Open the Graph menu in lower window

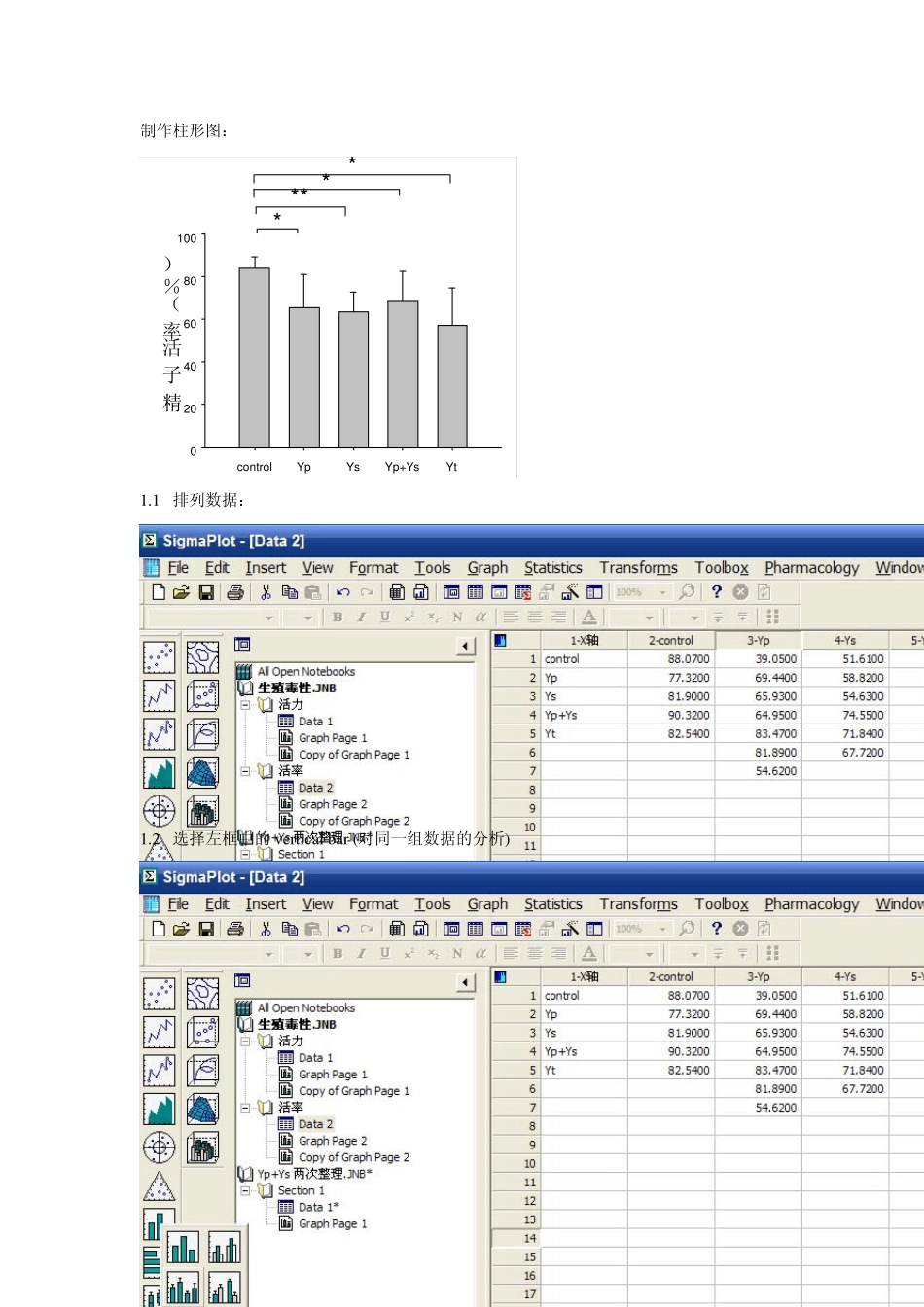(x=487, y=904)
